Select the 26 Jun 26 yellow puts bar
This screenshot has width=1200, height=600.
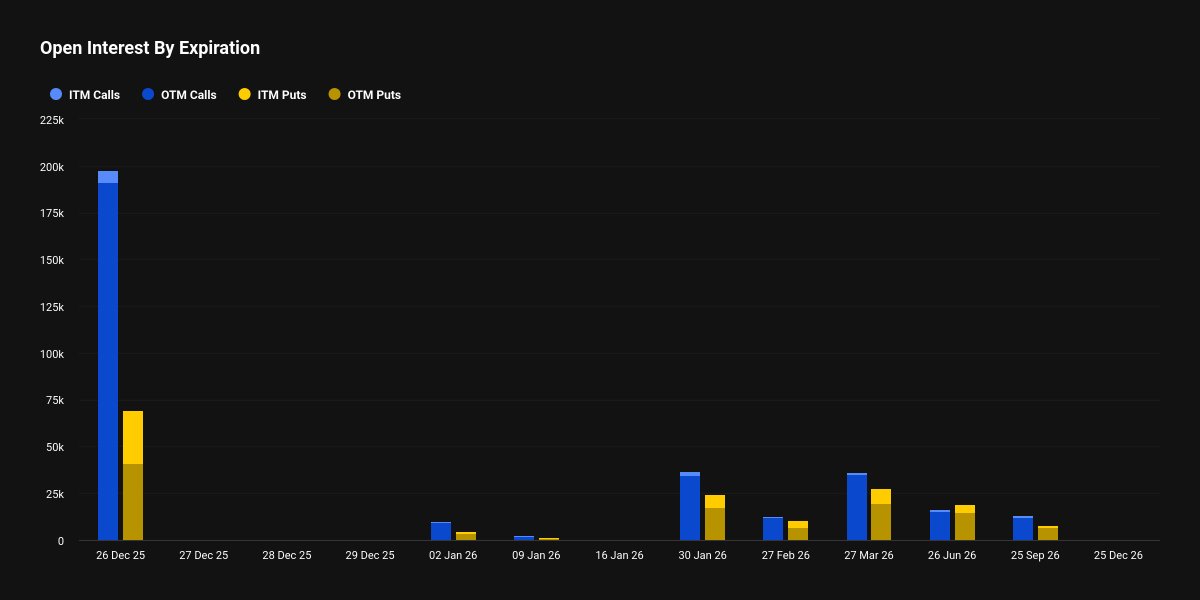coord(965,523)
